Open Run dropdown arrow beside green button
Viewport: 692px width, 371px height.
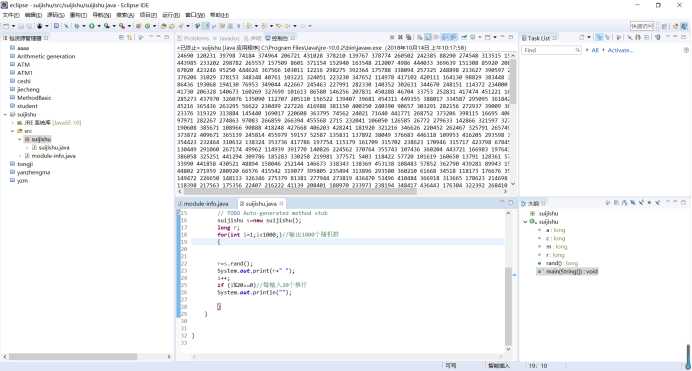point(99,26)
